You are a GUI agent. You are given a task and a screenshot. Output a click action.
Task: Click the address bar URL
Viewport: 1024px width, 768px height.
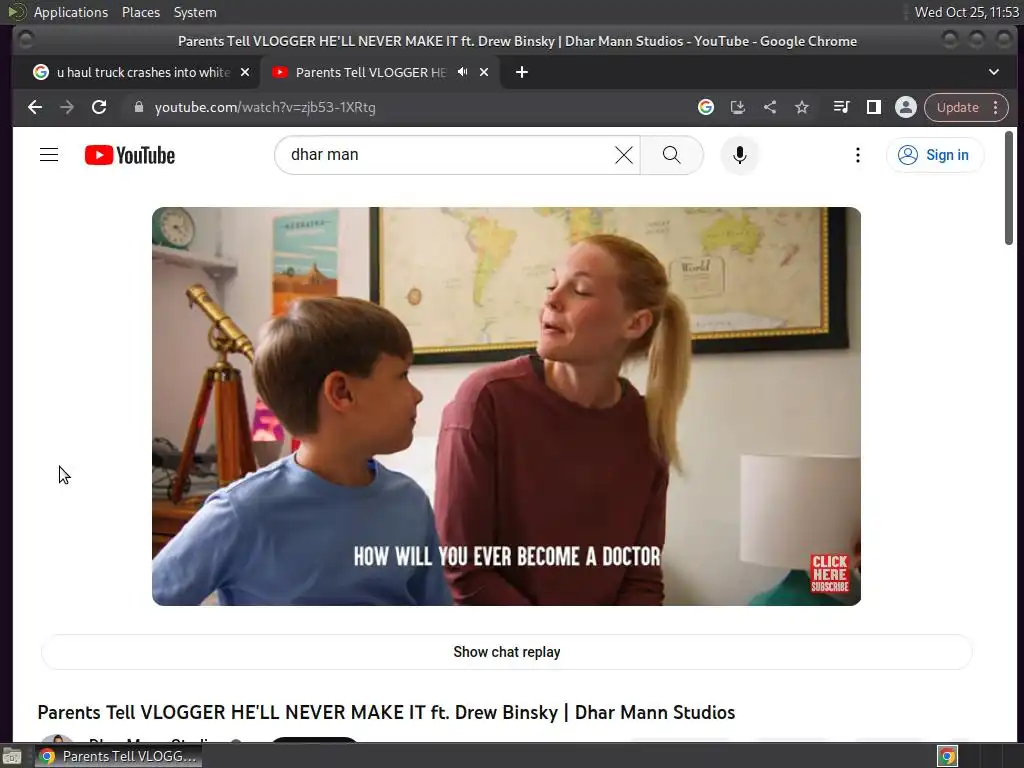tap(264, 107)
